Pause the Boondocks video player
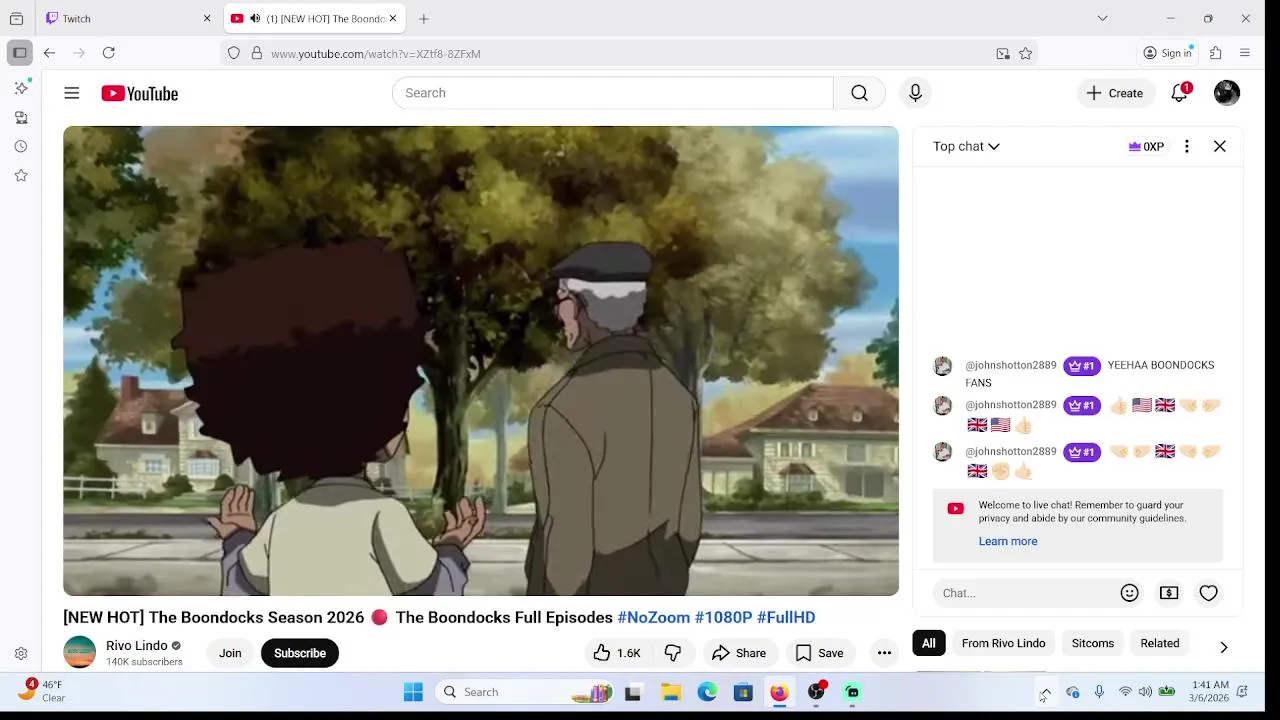Screen dimensions: 1280x720 481,361
